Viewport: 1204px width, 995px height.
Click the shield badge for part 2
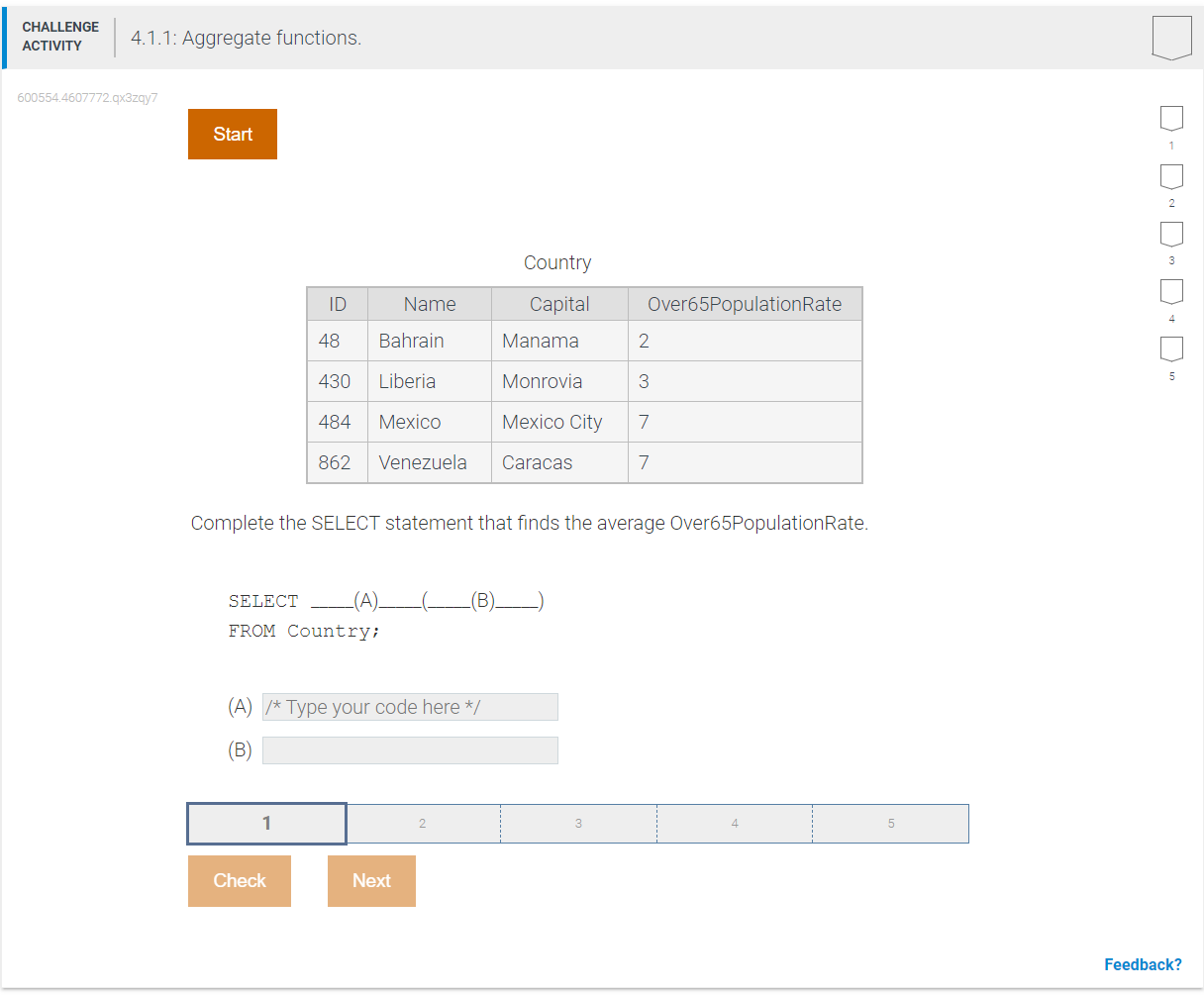tap(1171, 175)
